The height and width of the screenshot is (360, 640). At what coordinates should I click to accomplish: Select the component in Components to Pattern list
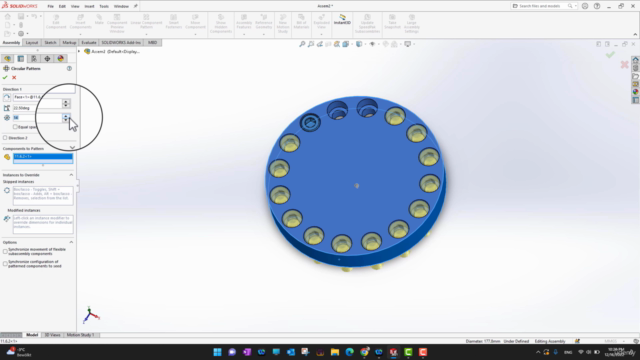click(x=43, y=156)
